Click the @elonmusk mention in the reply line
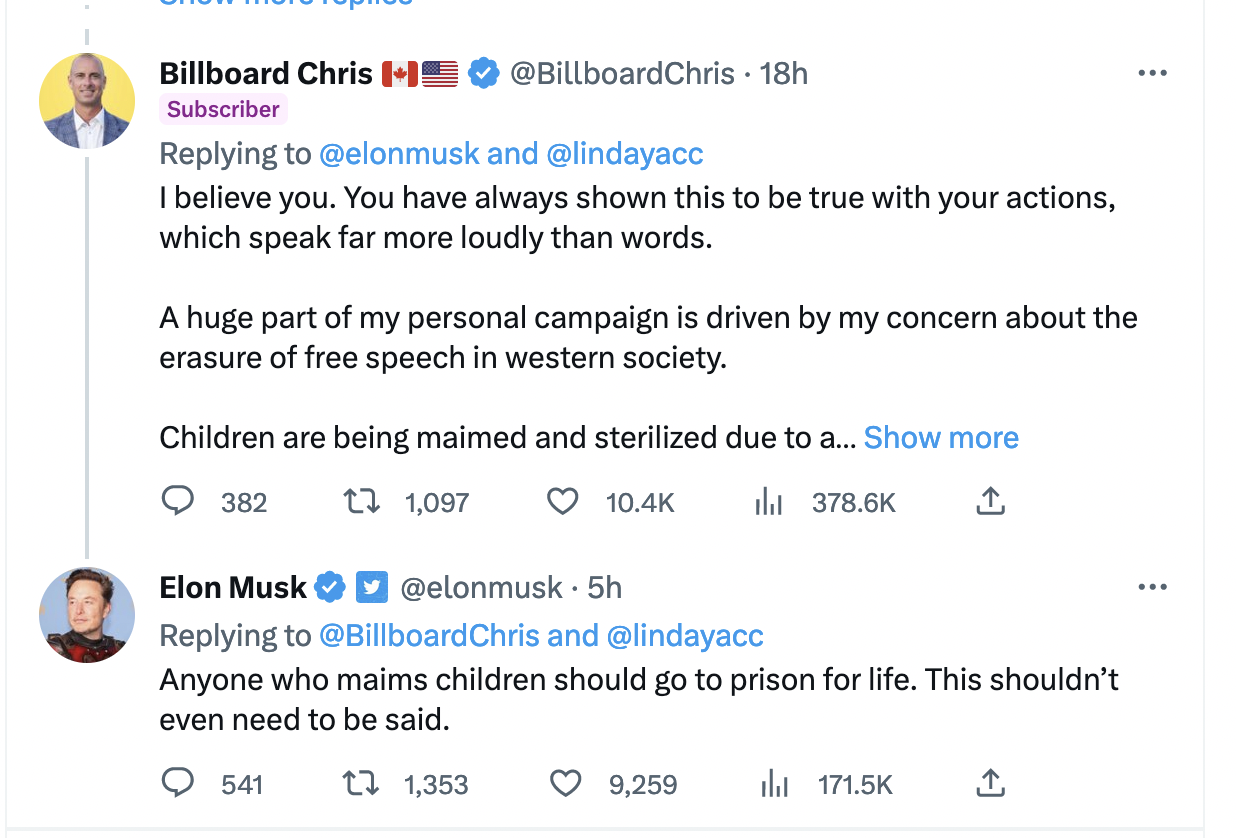The height and width of the screenshot is (838, 1236). [398, 154]
